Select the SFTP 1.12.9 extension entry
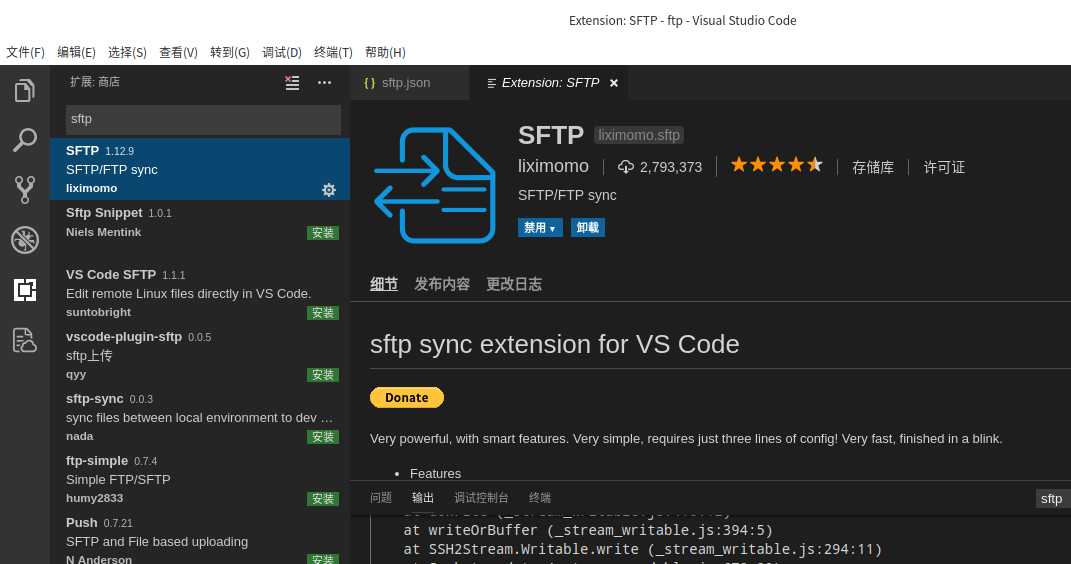Image resolution: width=1071 pixels, height=564 pixels. click(x=199, y=169)
